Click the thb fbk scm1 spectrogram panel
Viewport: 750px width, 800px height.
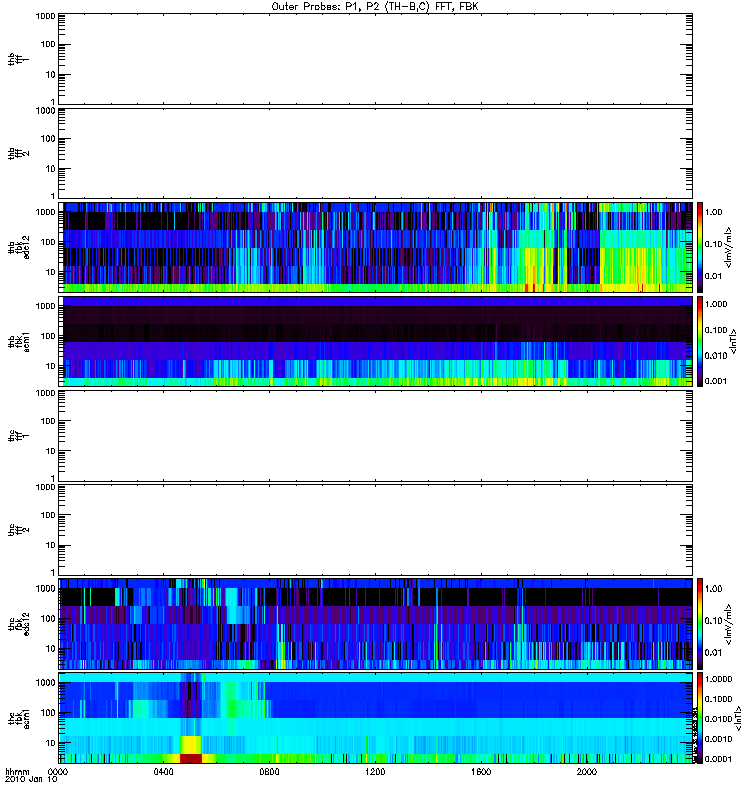(376, 341)
